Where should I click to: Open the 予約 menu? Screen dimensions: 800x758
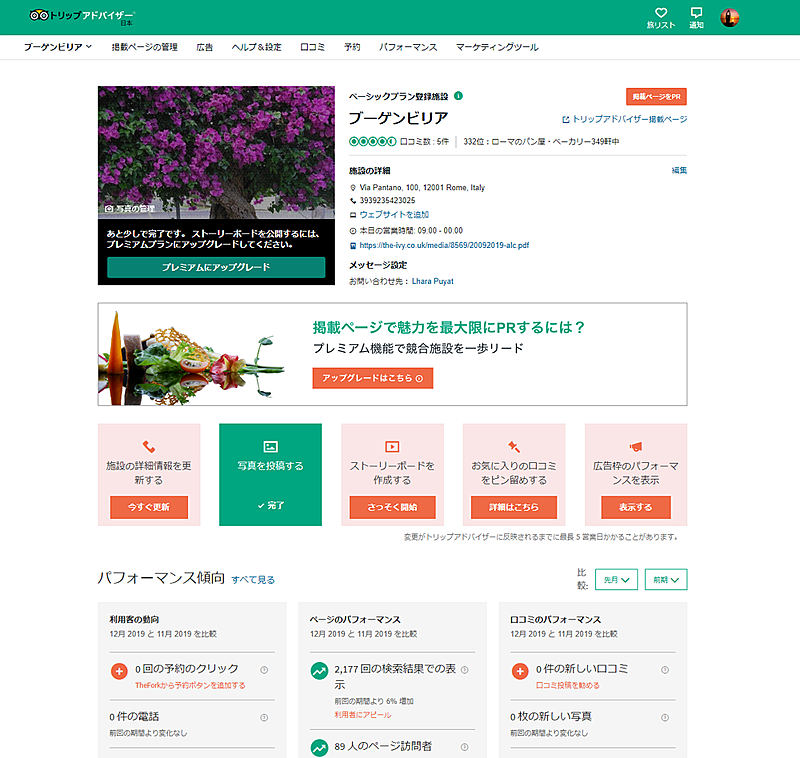pyautogui.click(x=352, y=47)
